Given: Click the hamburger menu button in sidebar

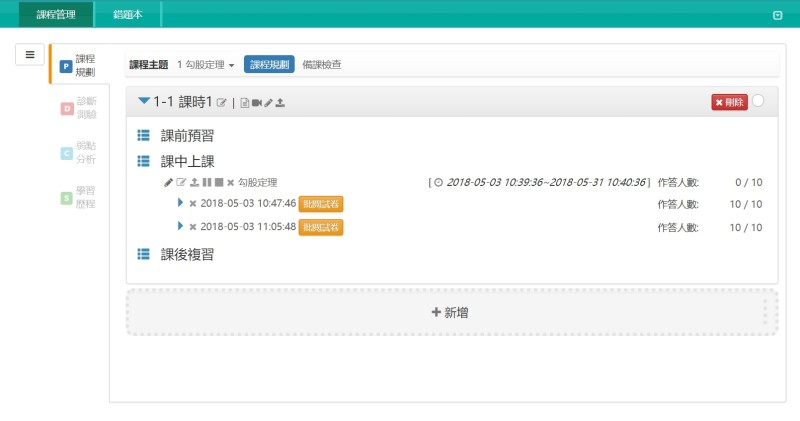Looking at the screenshot, I should click(x=29, y=55).
